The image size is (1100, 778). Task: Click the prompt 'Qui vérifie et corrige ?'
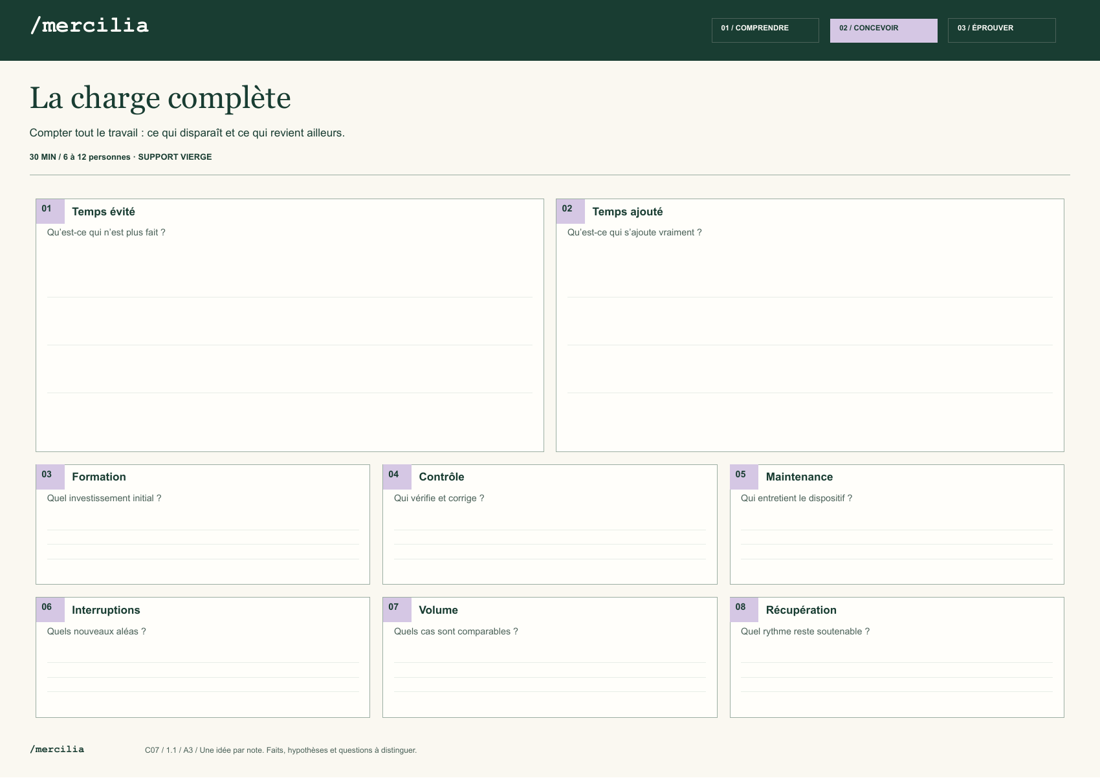coord(439,498)
